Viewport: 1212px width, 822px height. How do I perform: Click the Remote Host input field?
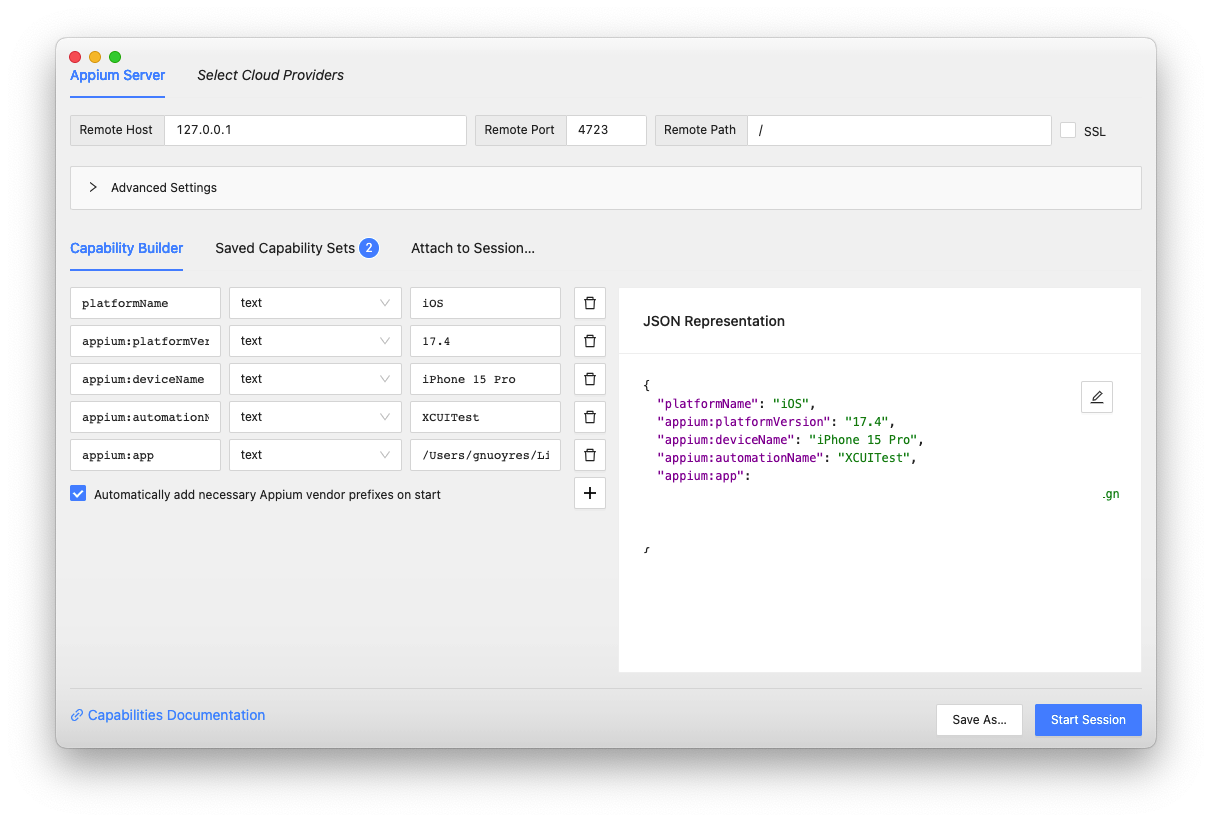pyautogui.click(x=315, y=130)
